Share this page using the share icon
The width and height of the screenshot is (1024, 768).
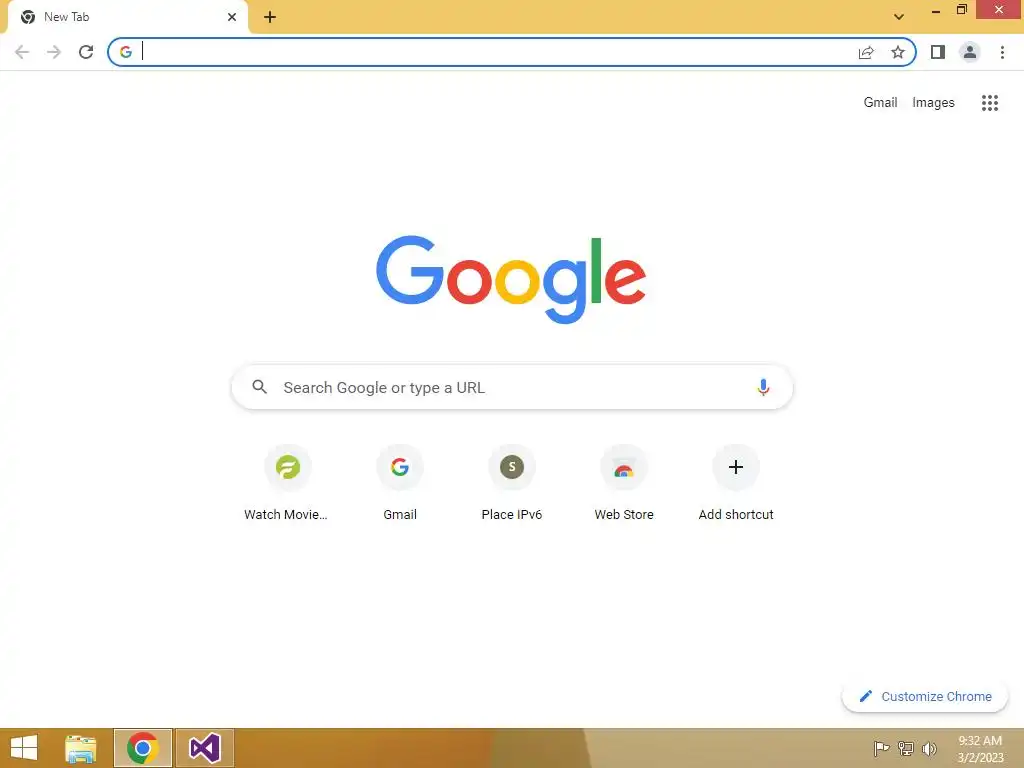866,52
